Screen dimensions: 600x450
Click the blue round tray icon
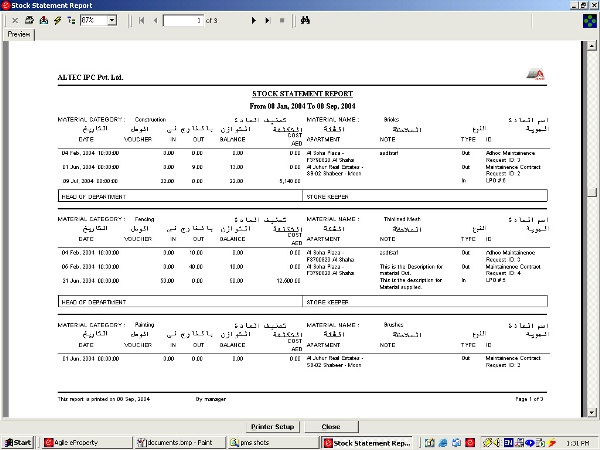530,443
